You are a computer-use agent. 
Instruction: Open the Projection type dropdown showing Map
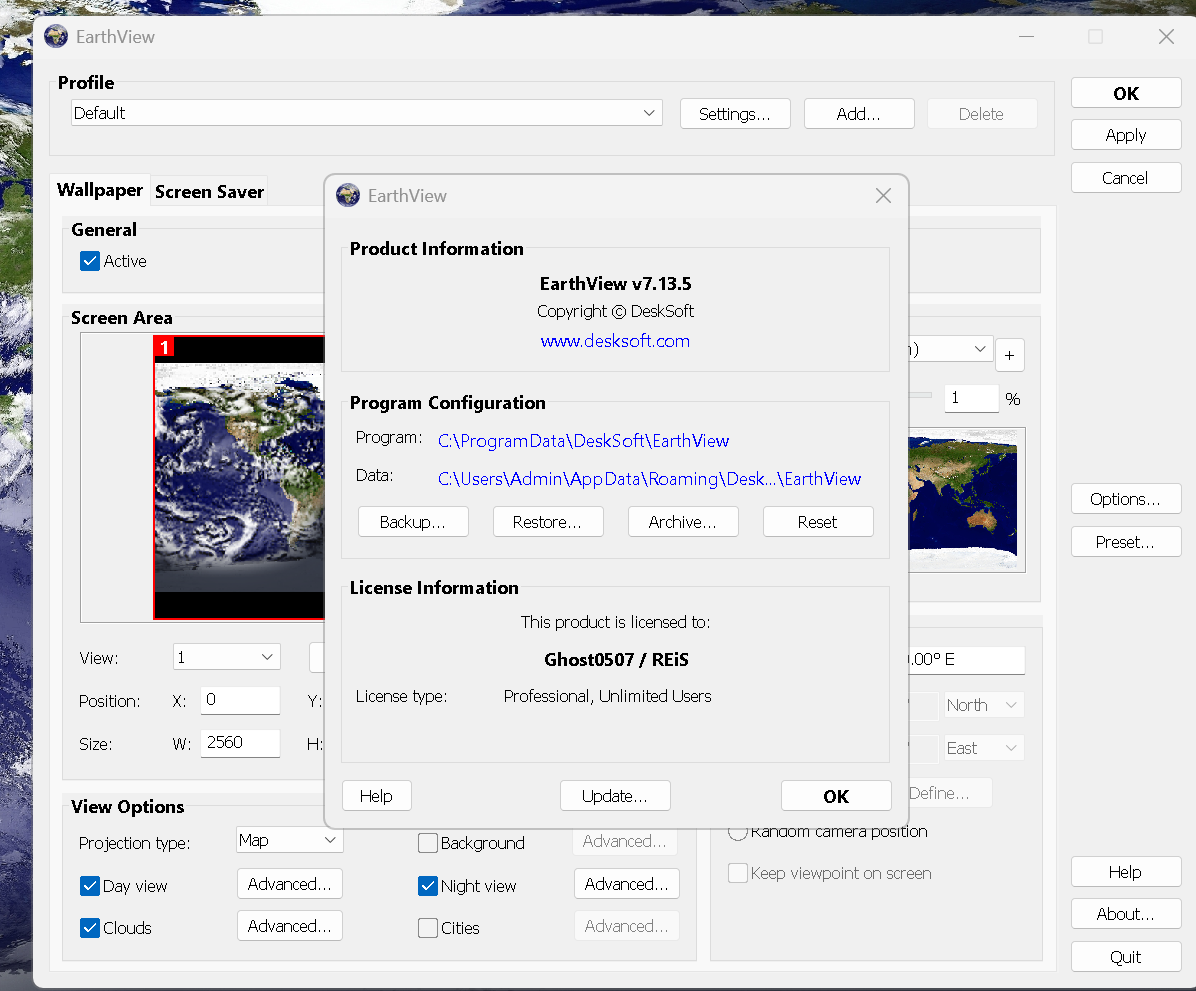[290, 840]
